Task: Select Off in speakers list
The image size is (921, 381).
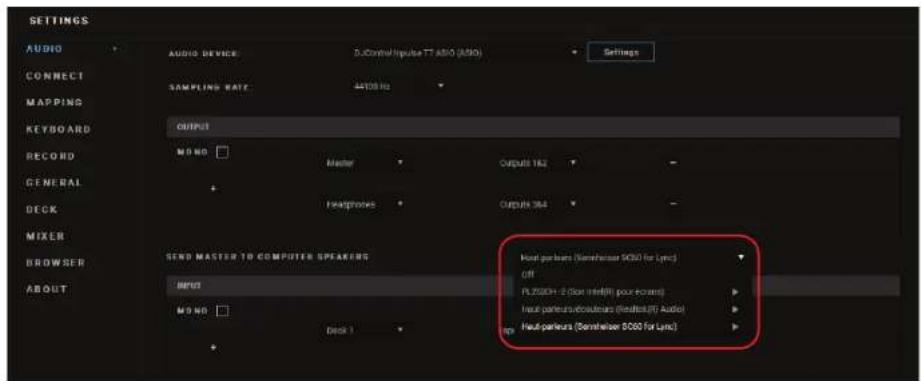Action: point(527,274)
